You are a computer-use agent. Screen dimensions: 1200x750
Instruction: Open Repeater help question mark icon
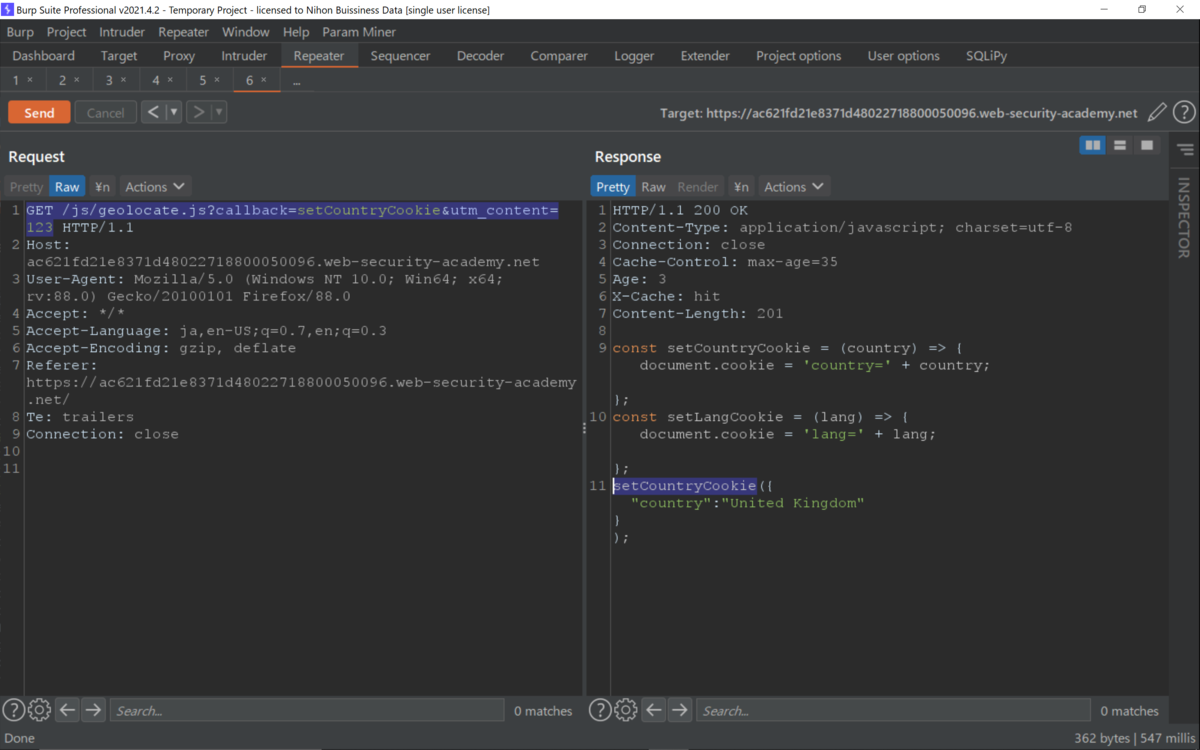click(1184, 113)
